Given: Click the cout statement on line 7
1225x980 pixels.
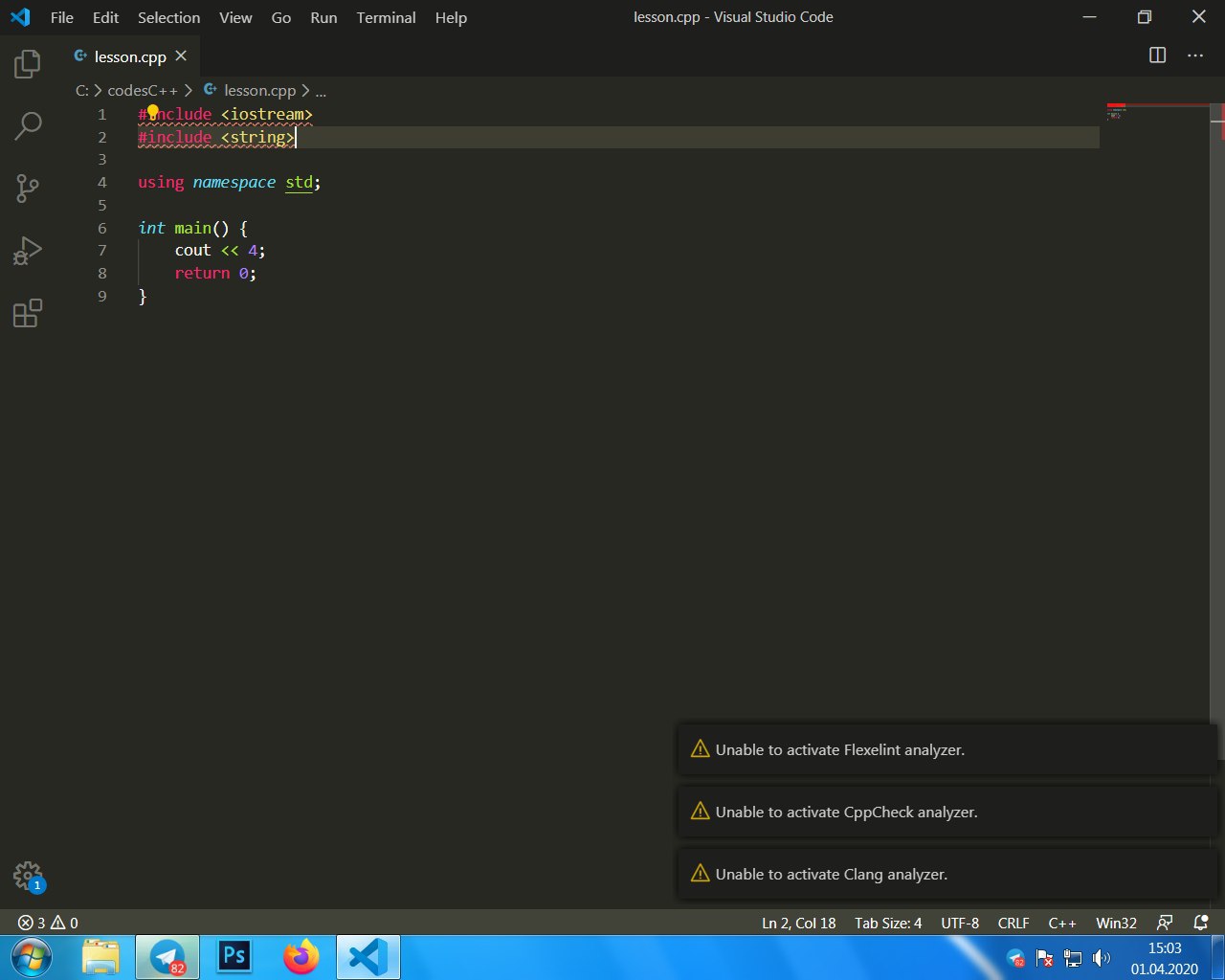Looking at the screenshot, I should point(220,250).
